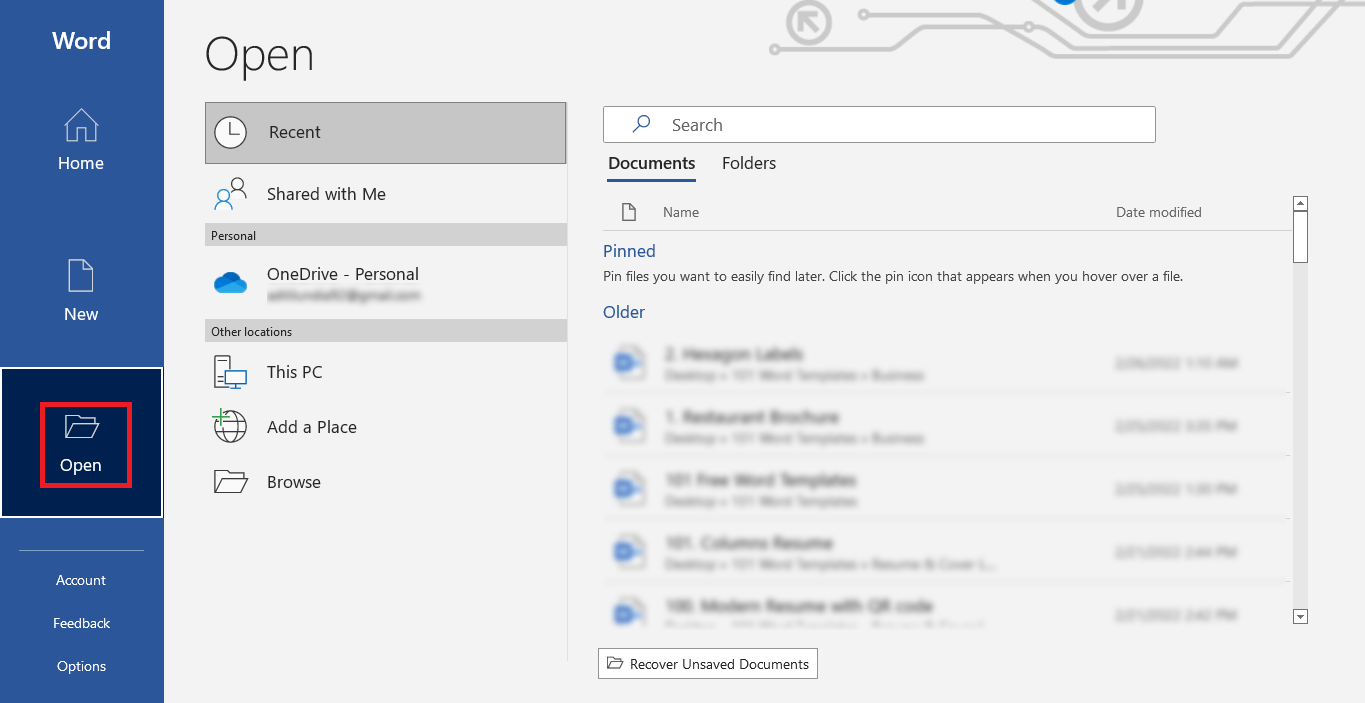This screenshot has height=703, width=1365.
Task: Open Word icon beside Restaurant Brochure
Action: (x=628, y=426)
